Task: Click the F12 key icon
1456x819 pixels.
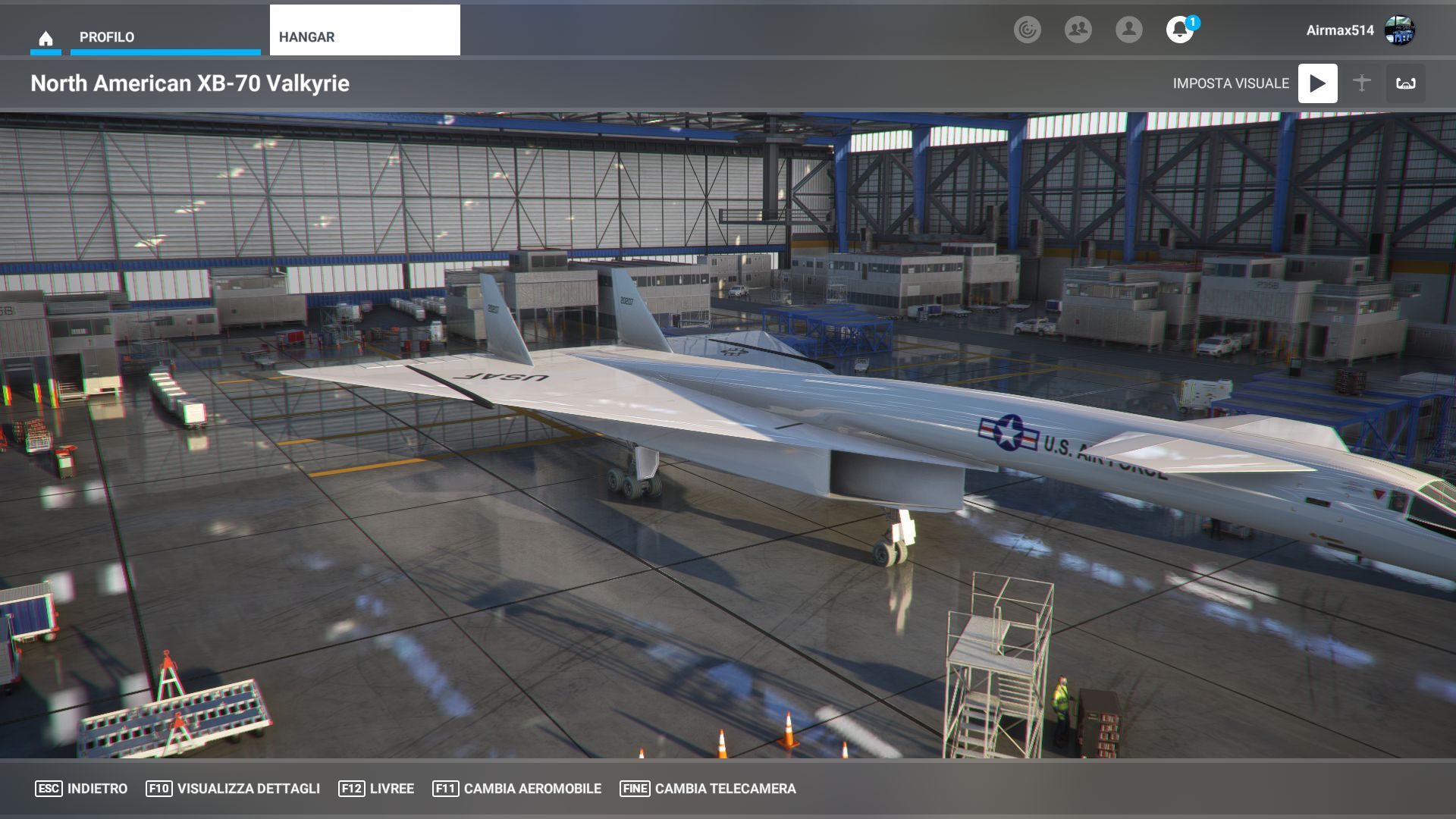Action: [351, 789]
